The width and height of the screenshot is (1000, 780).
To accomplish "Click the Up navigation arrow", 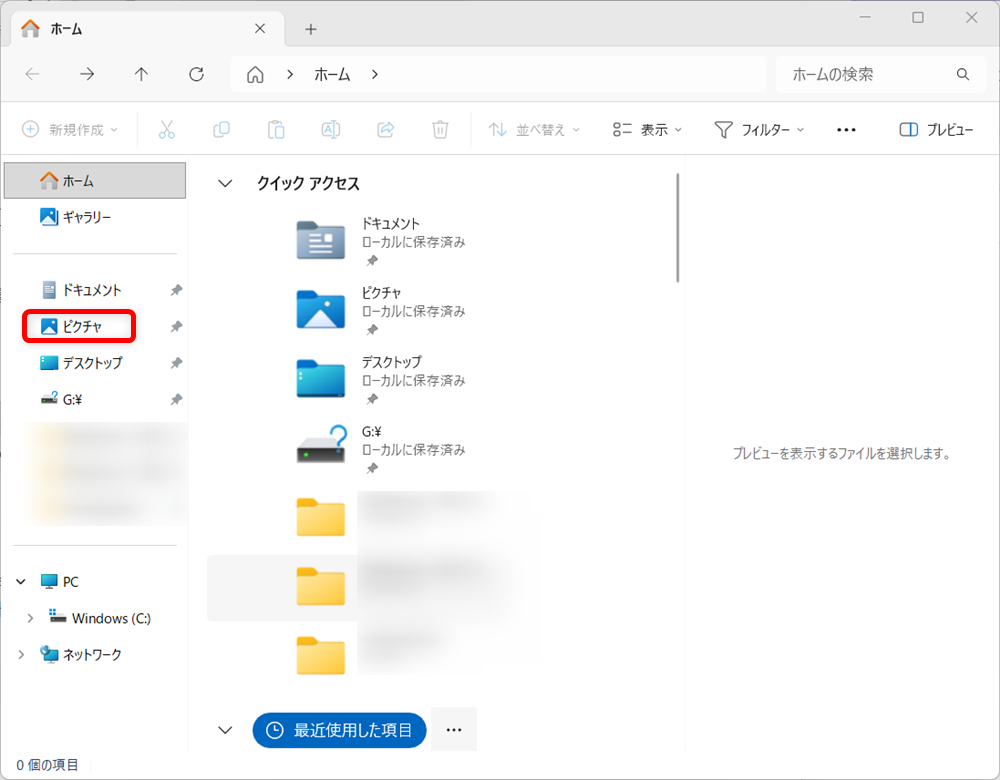I will [141, 74].
